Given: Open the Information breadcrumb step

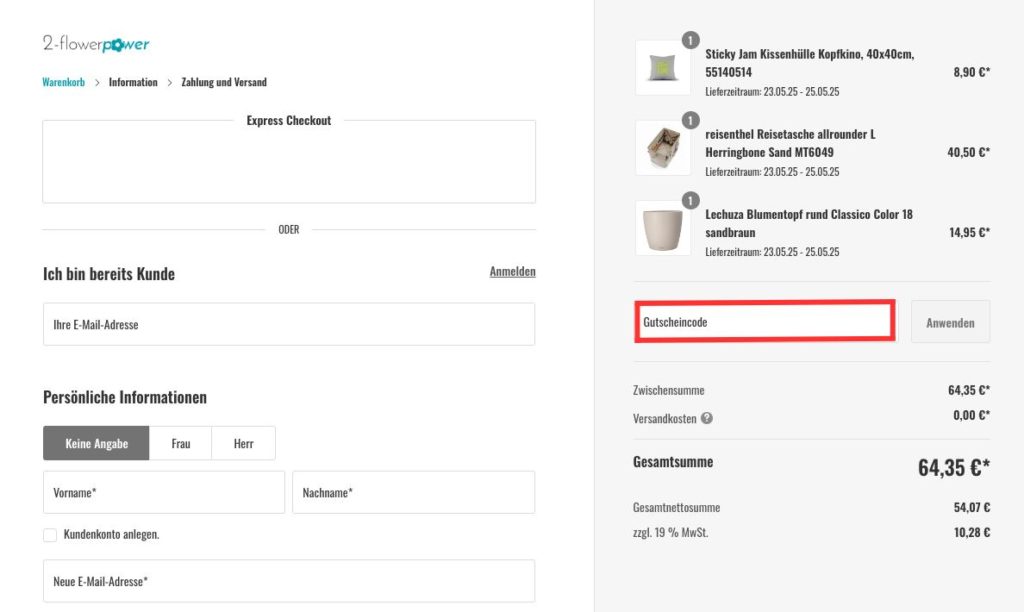Looking at the screenshot, I should point(133,82).
